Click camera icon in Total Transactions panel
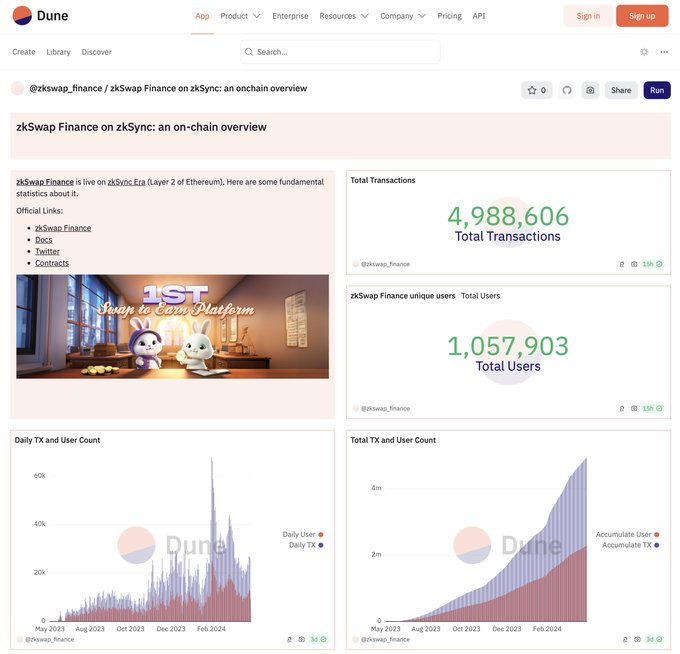The image size is (680, 654). (x=634, y=264)
